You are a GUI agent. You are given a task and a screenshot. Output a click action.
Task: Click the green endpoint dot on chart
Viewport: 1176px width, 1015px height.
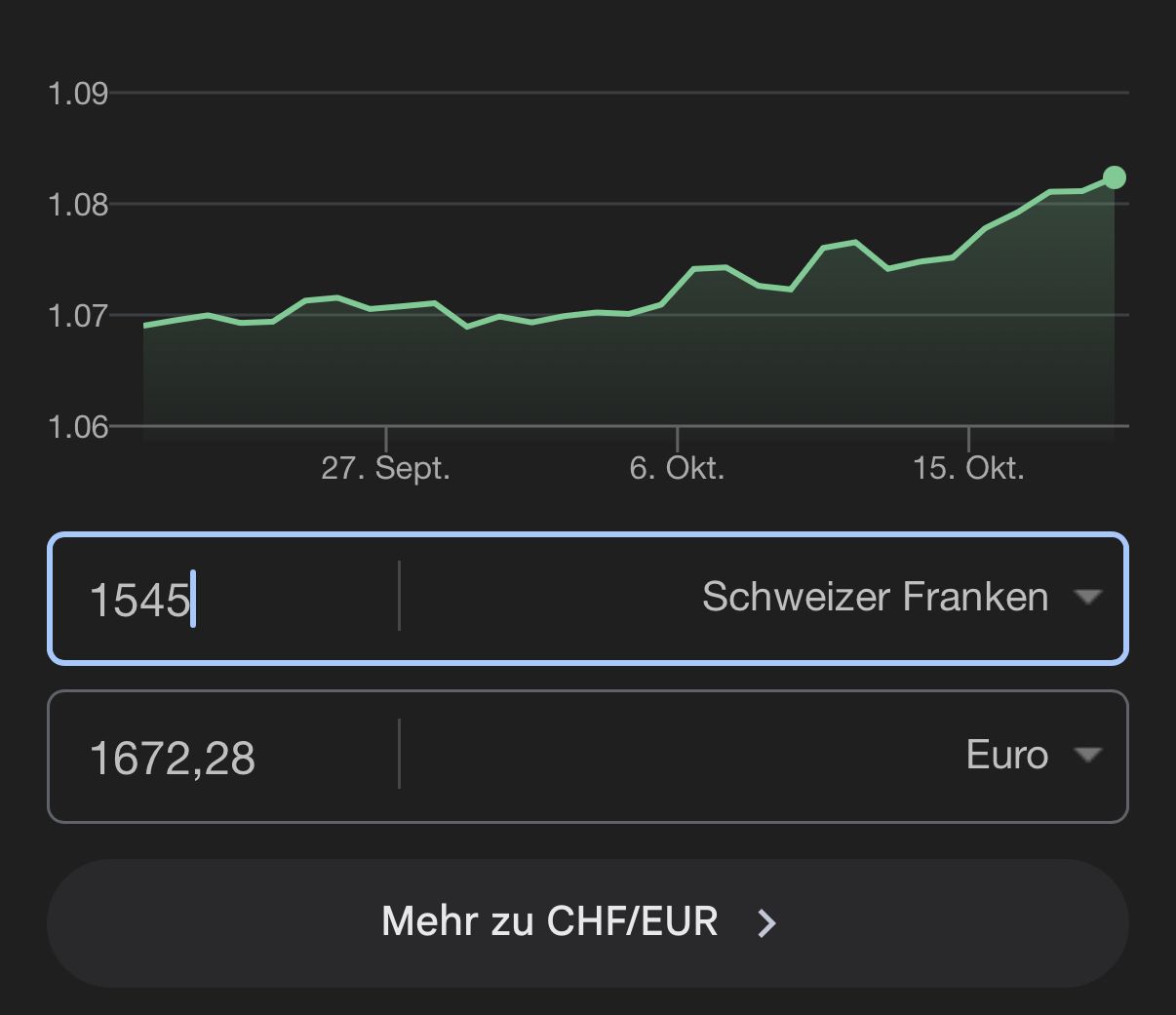(1115, 177)
